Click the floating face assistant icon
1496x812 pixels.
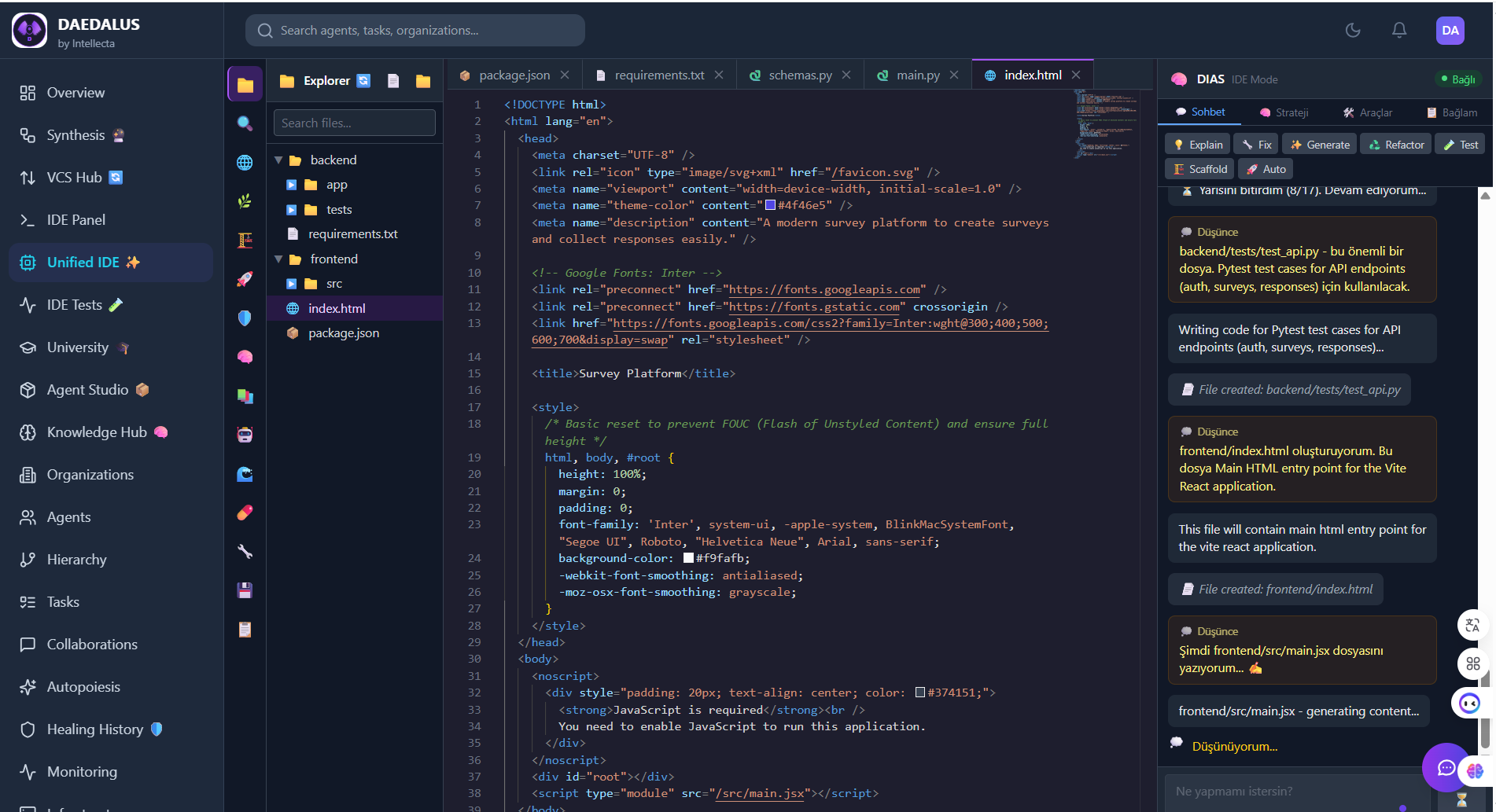coord(1469,703)
